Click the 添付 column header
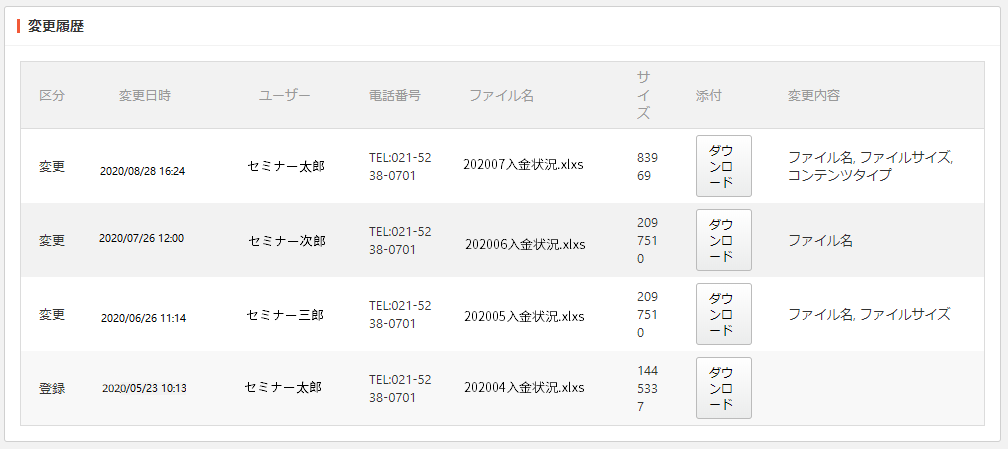Screen dimensions: 1008x449 pos(708,96)
